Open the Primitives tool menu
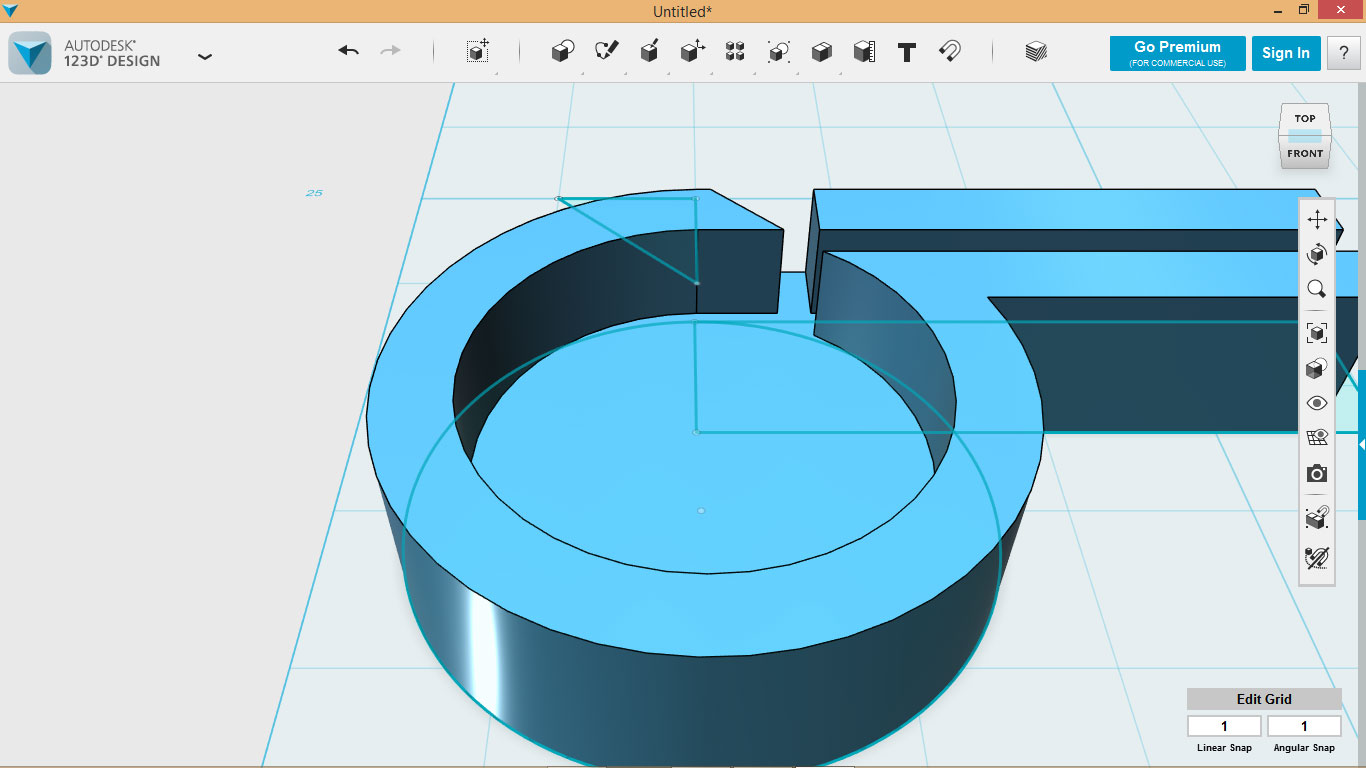Viewport: 1366px width, 768px height. [x=563, y=52]
